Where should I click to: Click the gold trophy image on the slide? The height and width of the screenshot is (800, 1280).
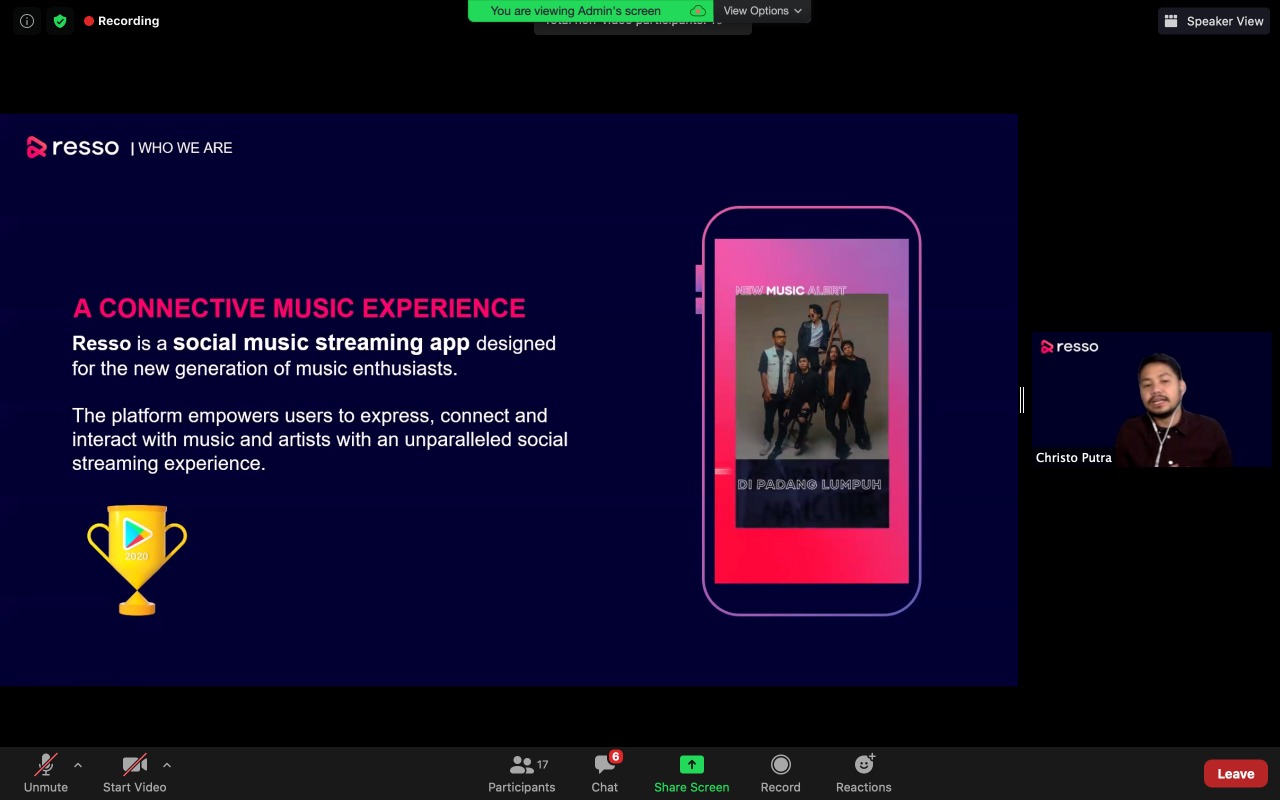tap(137, 560)
